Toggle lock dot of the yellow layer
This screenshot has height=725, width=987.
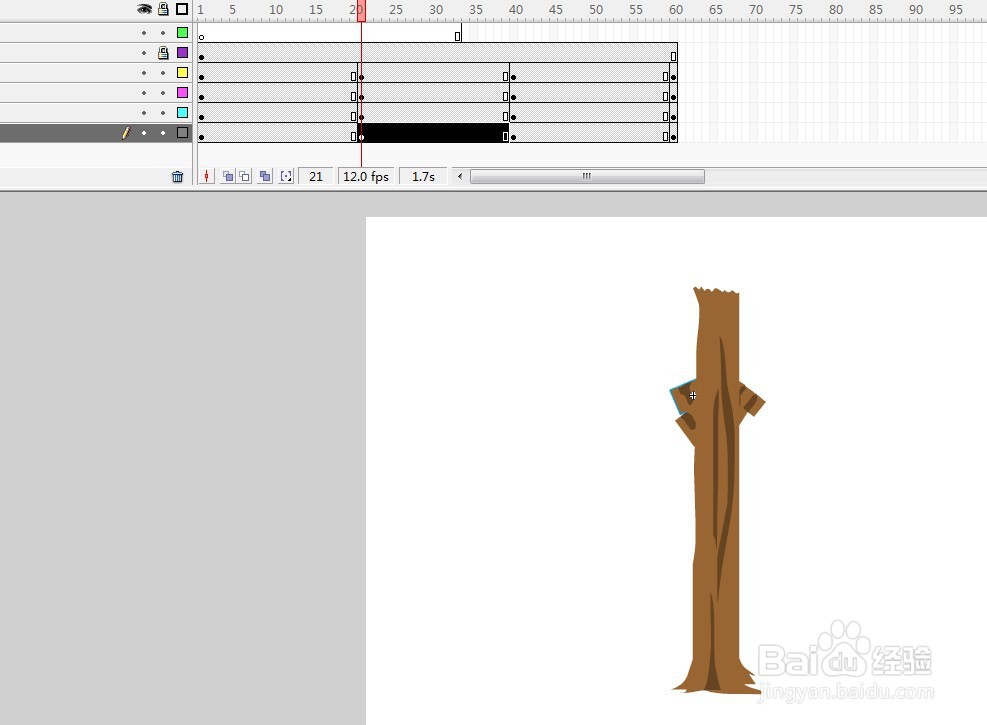163,73
